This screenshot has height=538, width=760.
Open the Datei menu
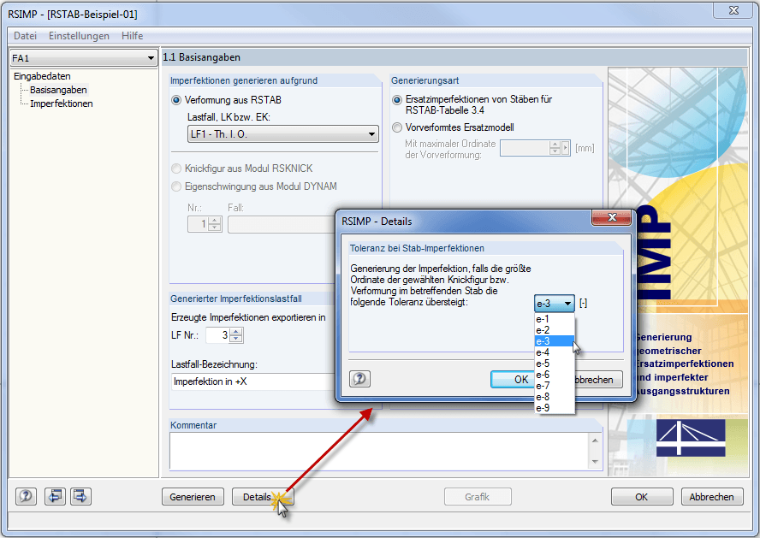(x=25, y=36)
